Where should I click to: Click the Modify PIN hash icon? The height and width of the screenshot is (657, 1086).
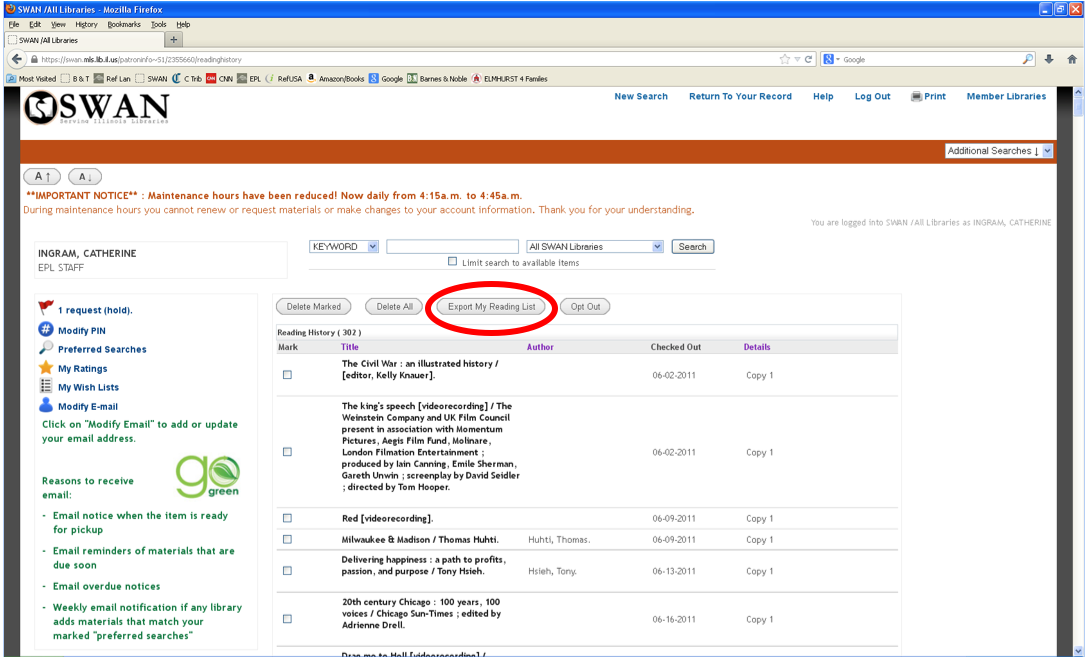(x=46, y=330)
